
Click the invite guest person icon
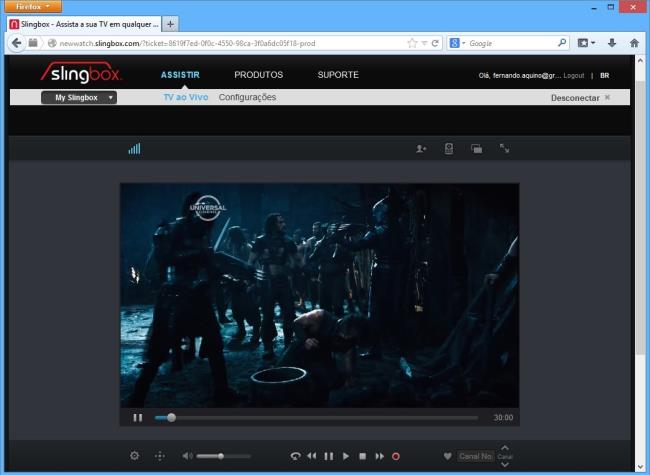[421, 148]
